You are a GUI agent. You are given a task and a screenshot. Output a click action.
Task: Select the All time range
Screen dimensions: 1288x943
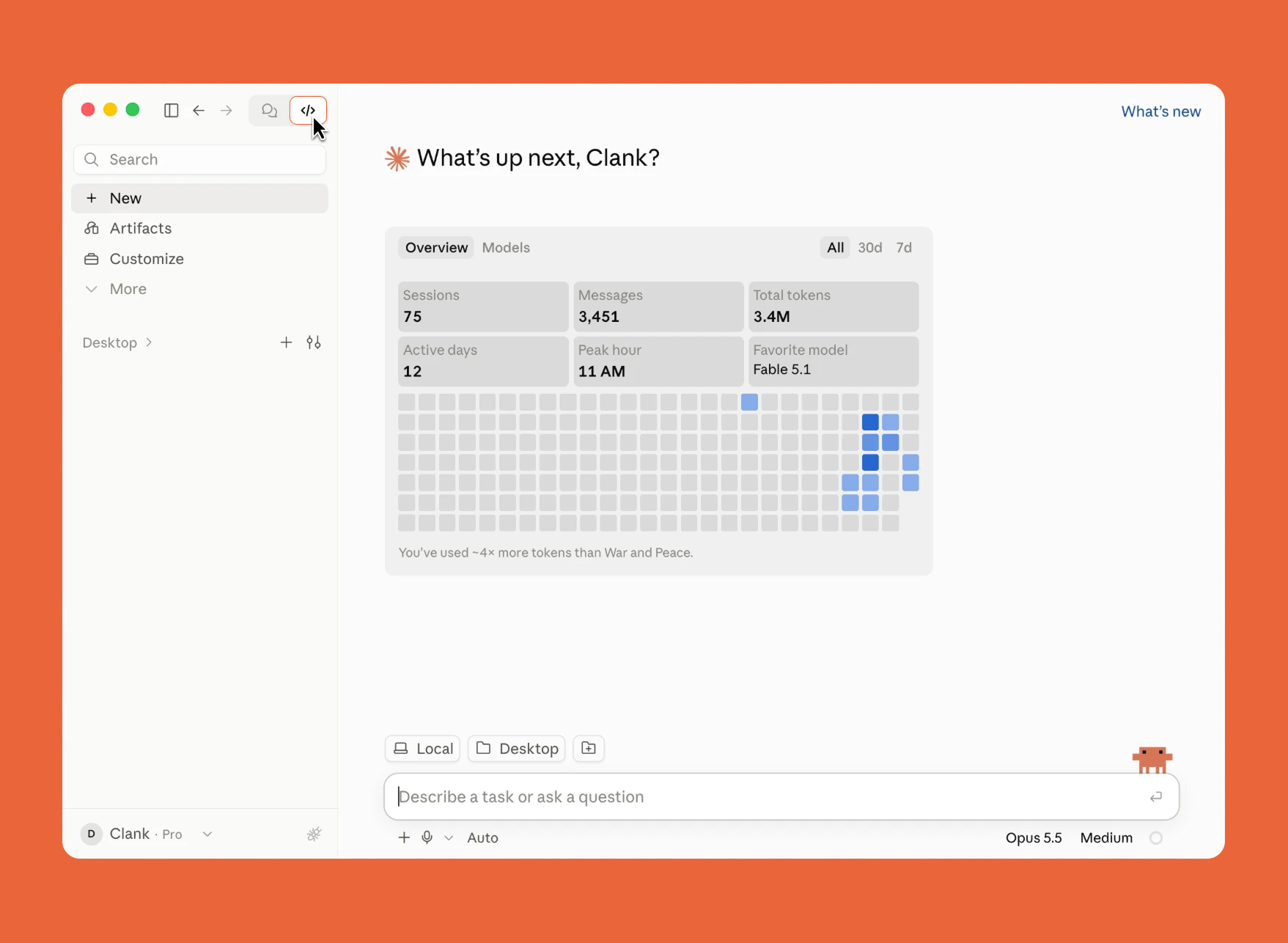coord(835,248)
